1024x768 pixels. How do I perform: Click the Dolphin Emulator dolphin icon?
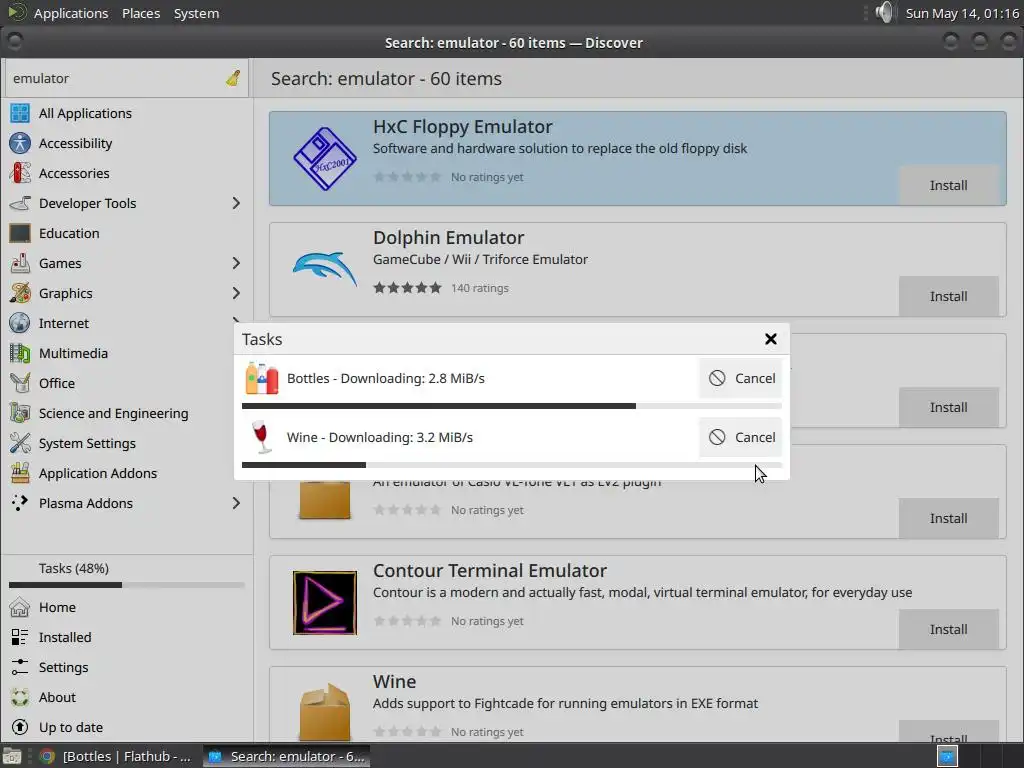pos(325,269)
